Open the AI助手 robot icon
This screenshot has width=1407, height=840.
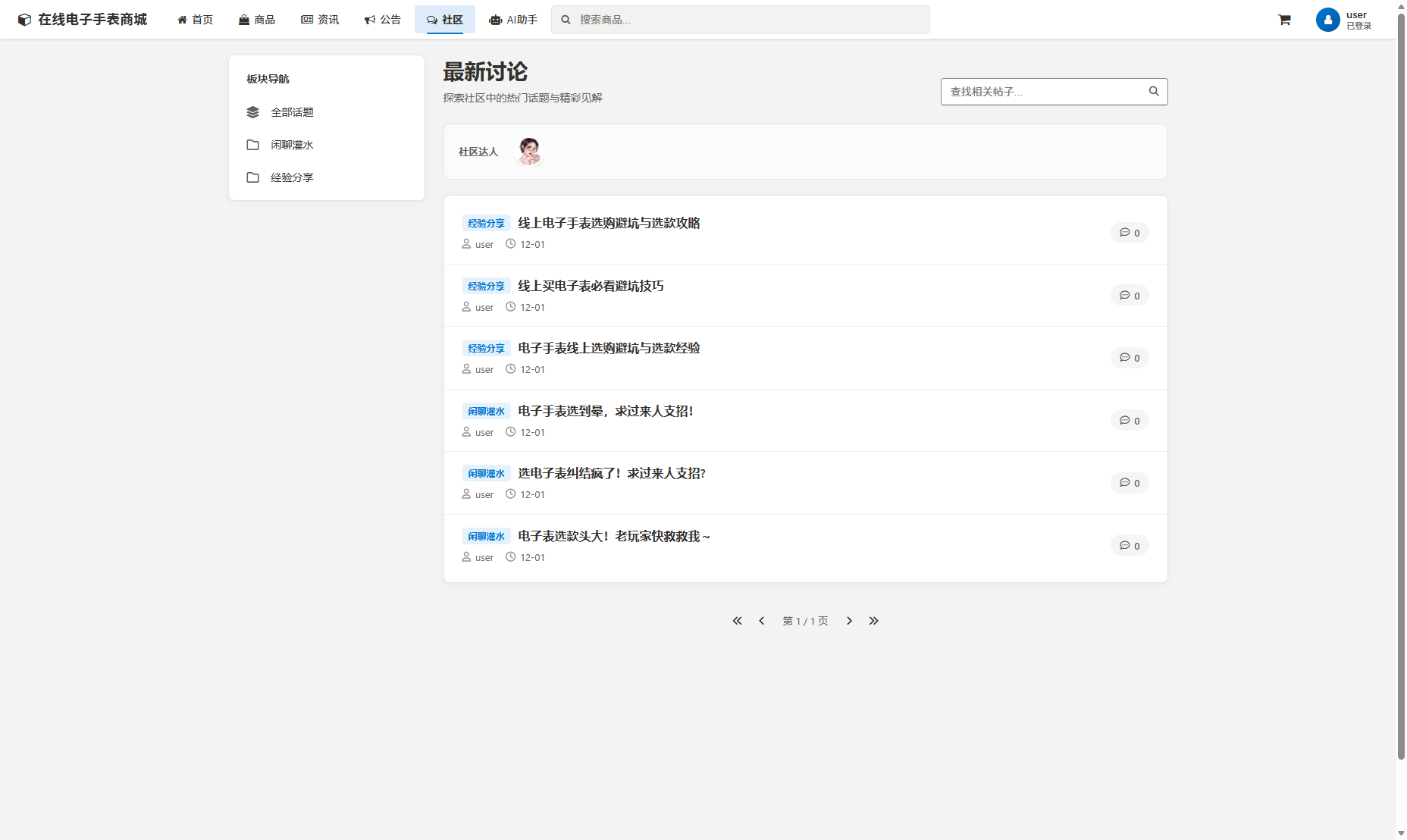[495, 19]
